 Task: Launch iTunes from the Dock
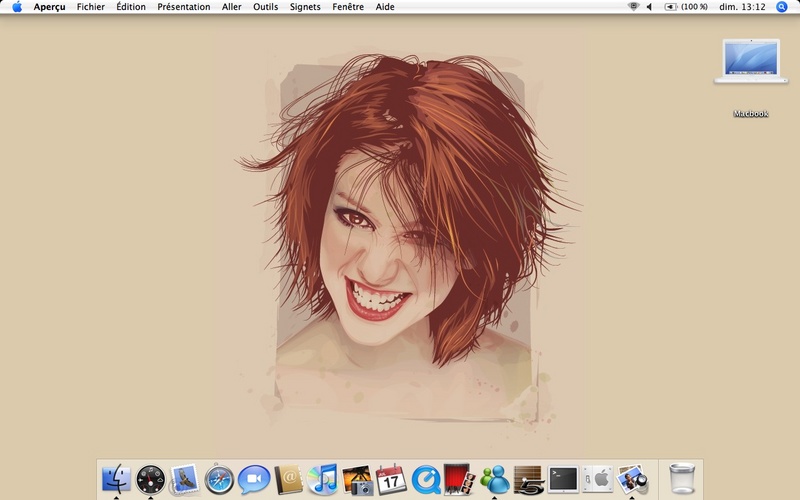tap(322, 480)
